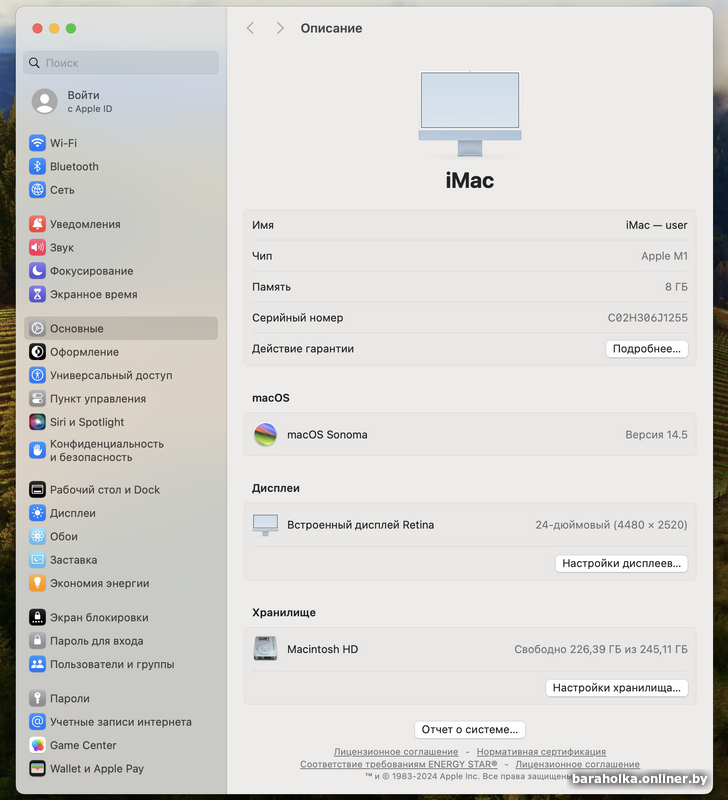Click Войти с Apple ID text
The height and width of the screenshot is (800, 728).
[x=90, y=102]
